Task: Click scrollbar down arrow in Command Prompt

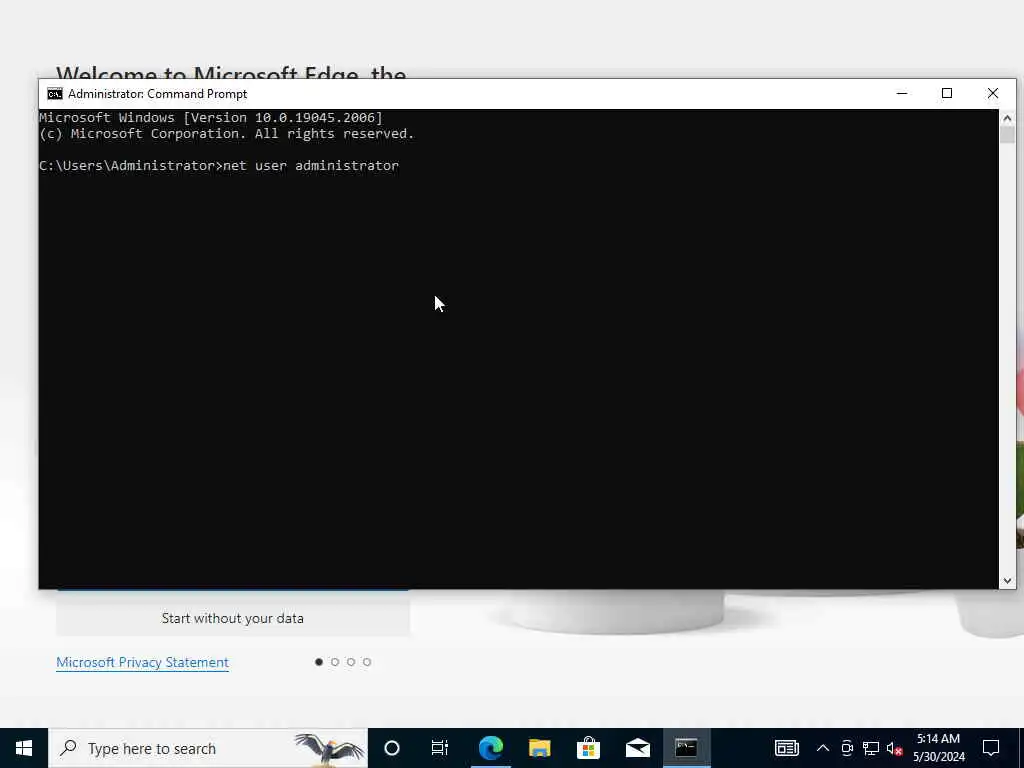Action: pyautogui.click(x=1007, y=580)
